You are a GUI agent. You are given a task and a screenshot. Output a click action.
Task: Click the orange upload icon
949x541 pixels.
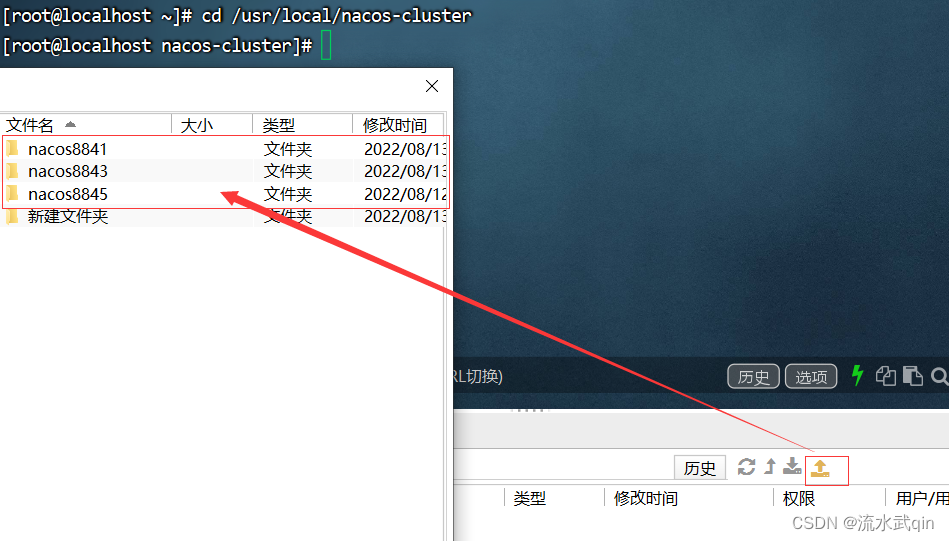click(820, 468)
